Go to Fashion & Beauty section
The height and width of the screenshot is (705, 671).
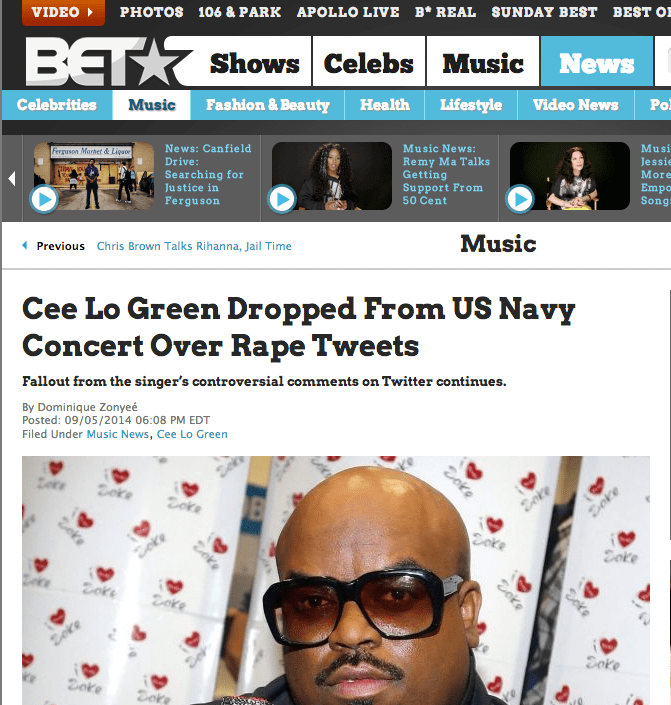coord(268,105)
